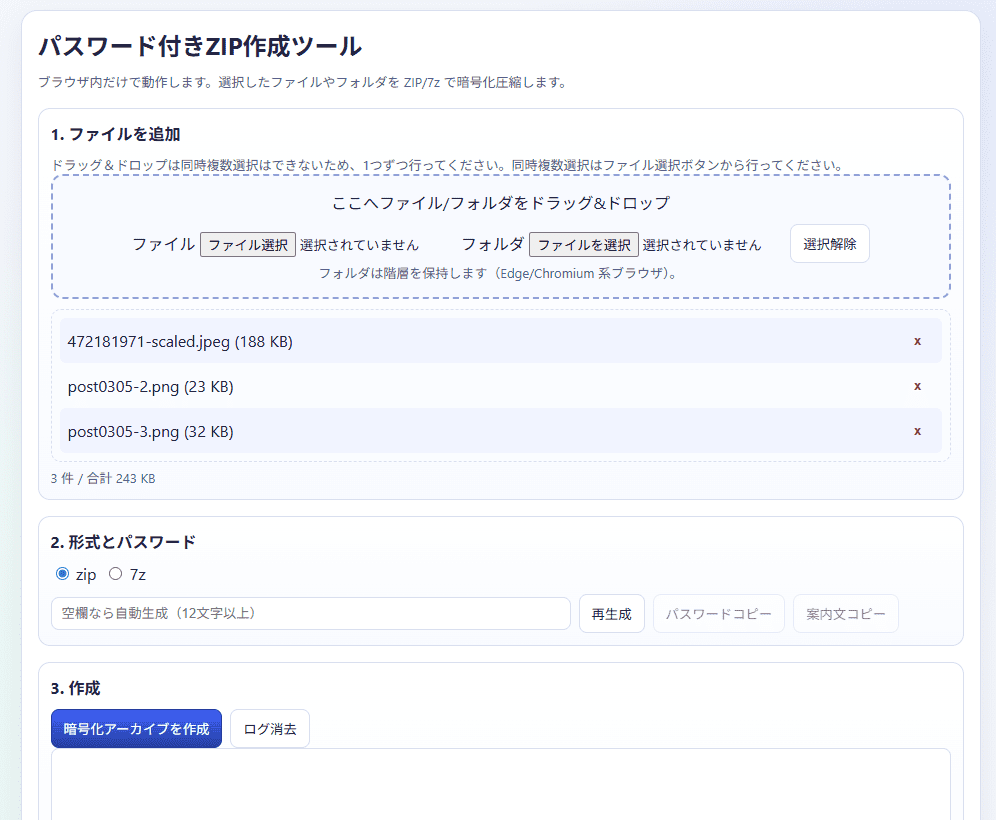
Task: Click the ファイル選択 button for files
Action: 248,245
